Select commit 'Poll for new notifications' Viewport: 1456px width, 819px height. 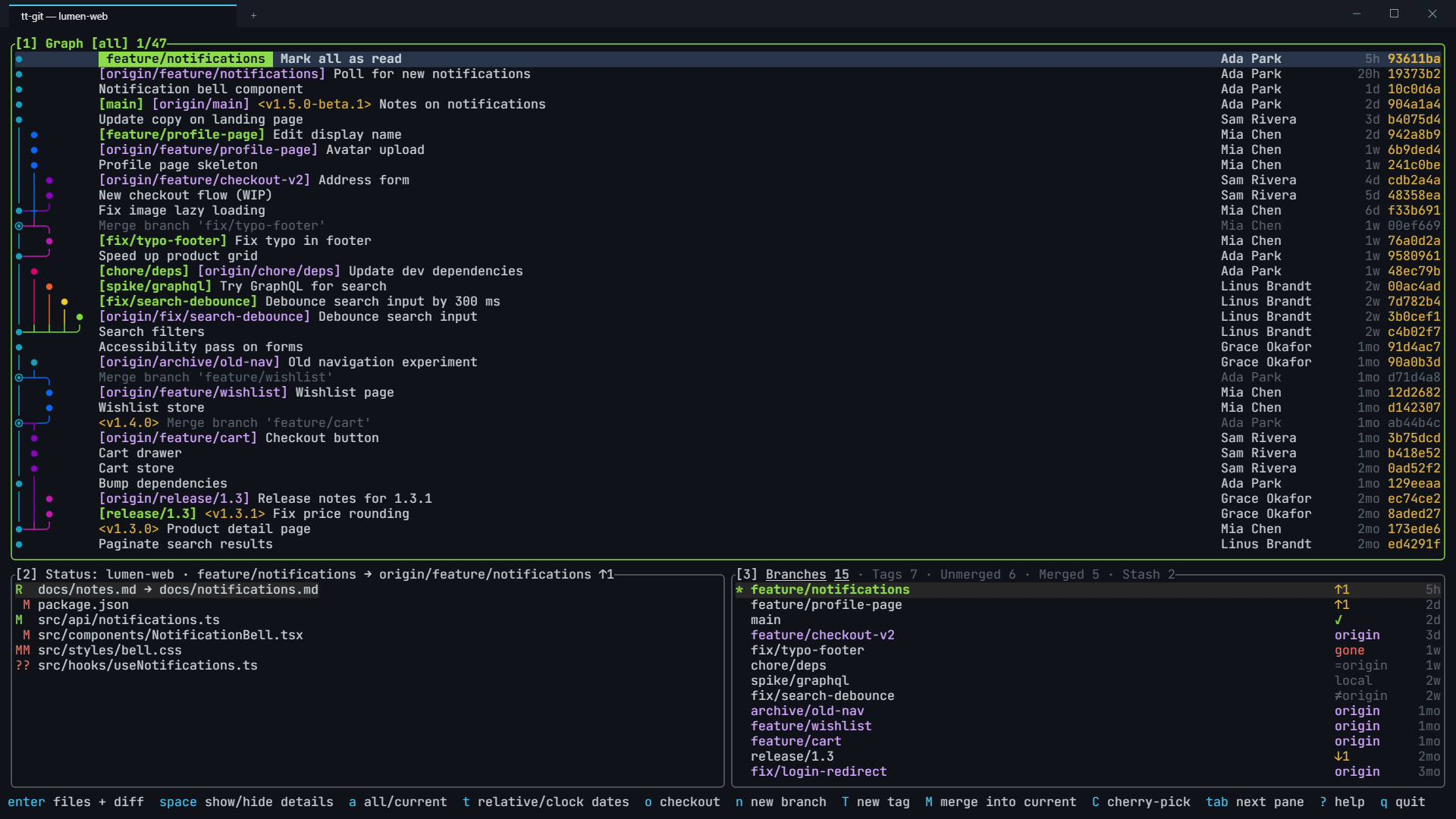[x=728, y=74]
